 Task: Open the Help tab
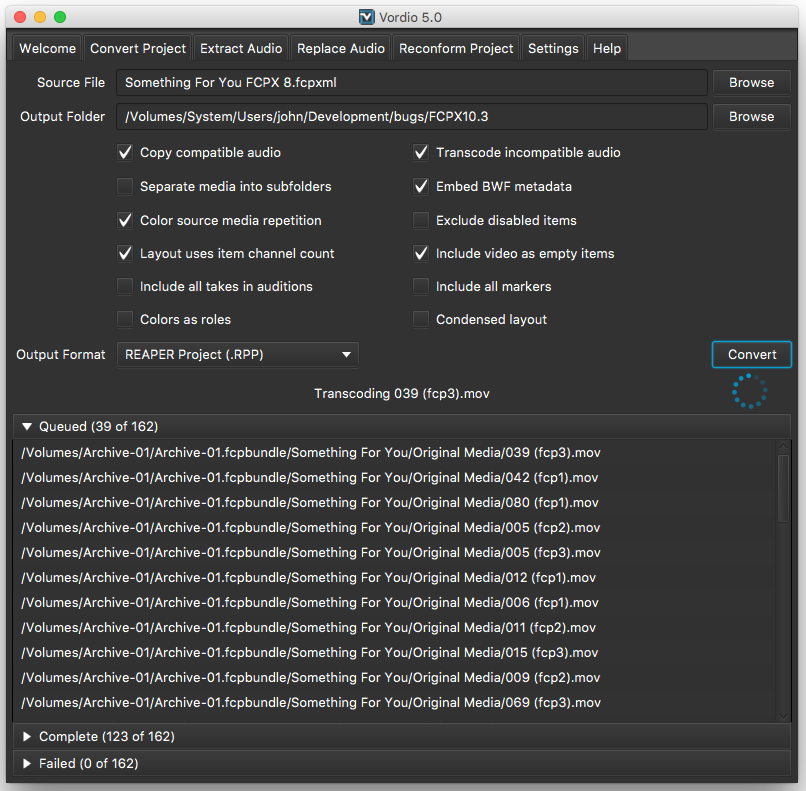point(607,48)
